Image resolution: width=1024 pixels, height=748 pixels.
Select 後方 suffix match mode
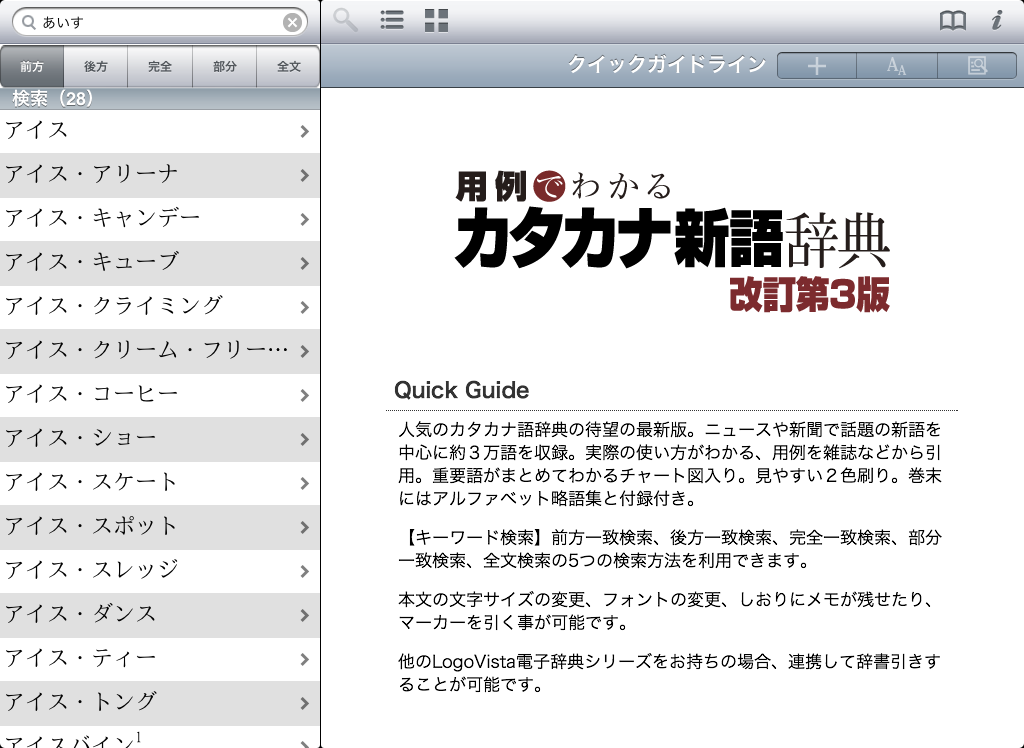point(96,67)
